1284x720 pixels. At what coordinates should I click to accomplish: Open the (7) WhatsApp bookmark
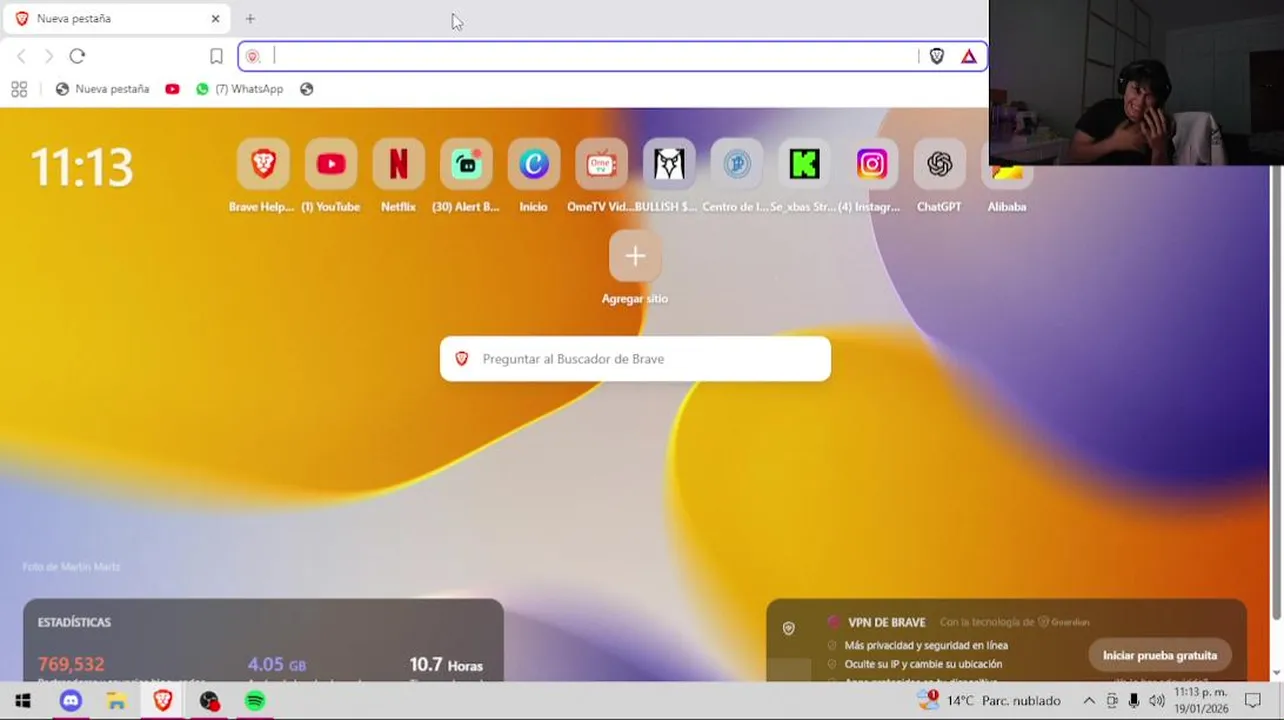[x=240, y=89]
